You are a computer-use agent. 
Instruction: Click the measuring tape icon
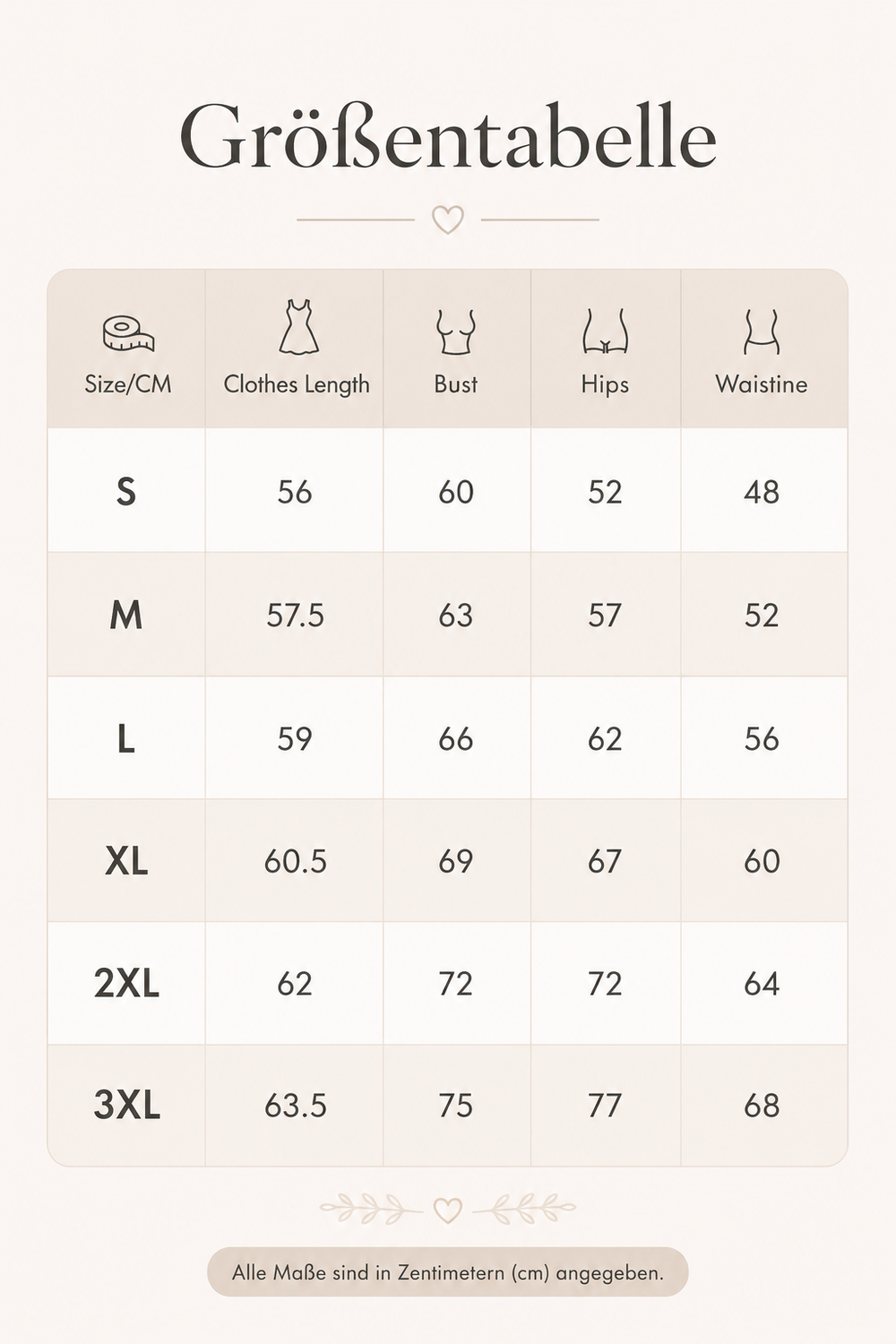coord(128,332)
